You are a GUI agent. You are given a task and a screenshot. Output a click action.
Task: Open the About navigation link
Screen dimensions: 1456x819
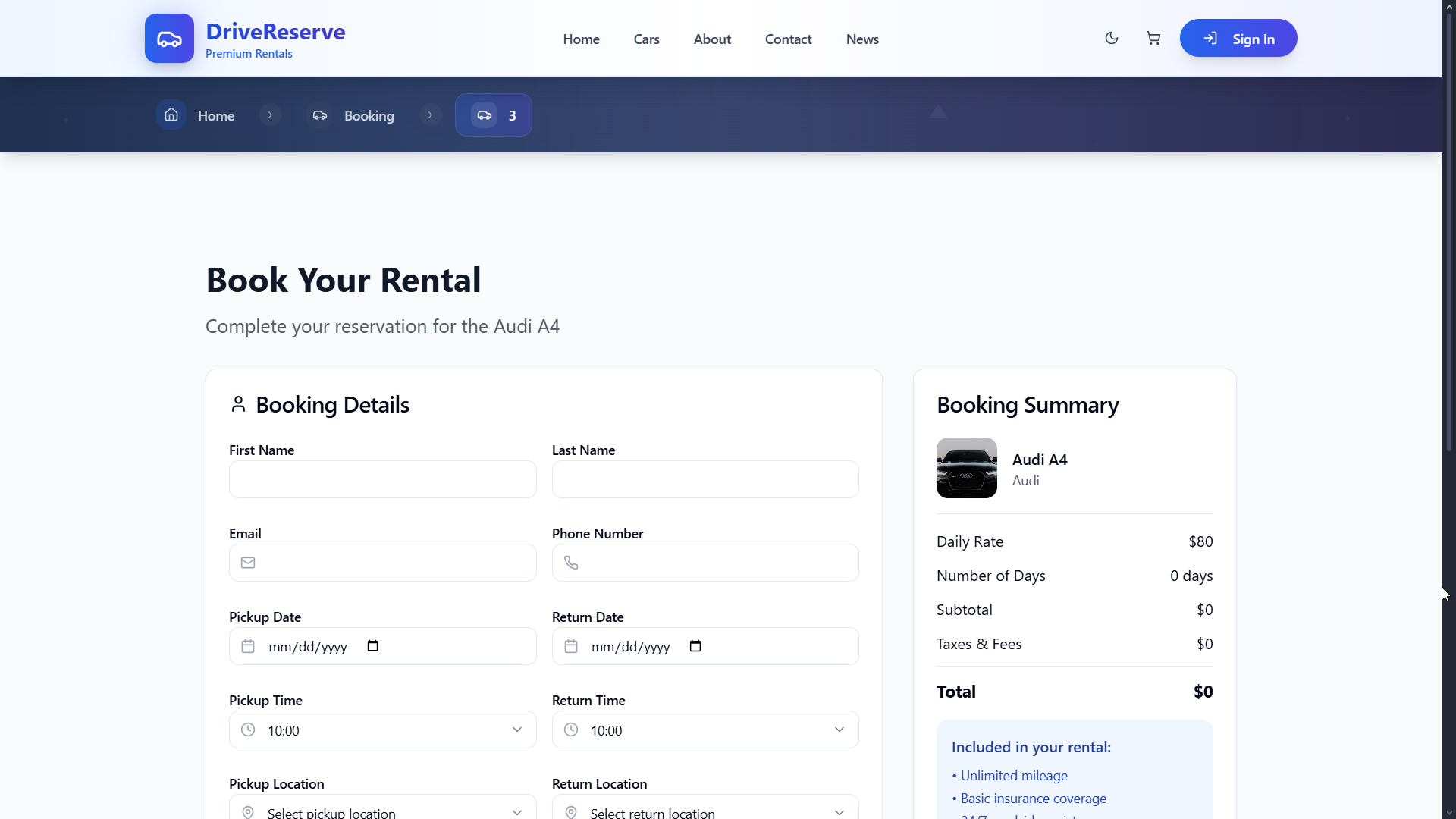[712, 39]
